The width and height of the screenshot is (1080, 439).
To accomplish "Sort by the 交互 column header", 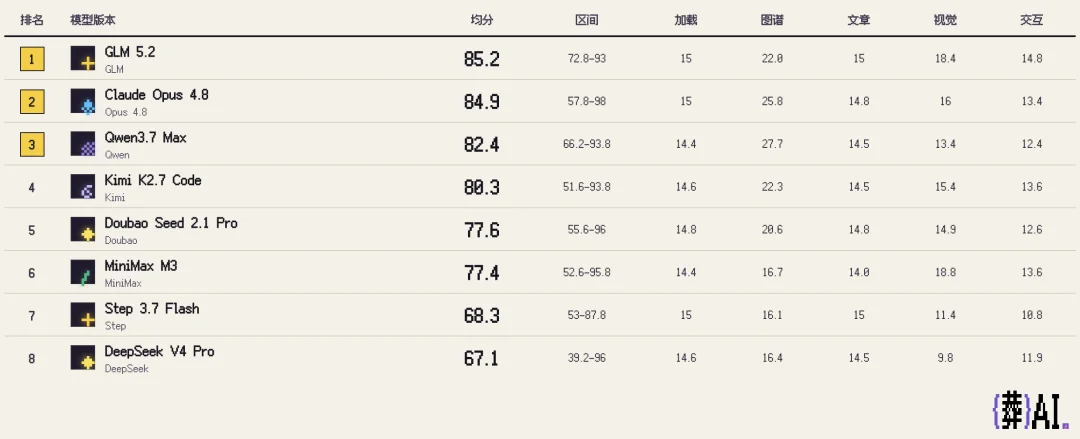I will (x=1031, y=20).
